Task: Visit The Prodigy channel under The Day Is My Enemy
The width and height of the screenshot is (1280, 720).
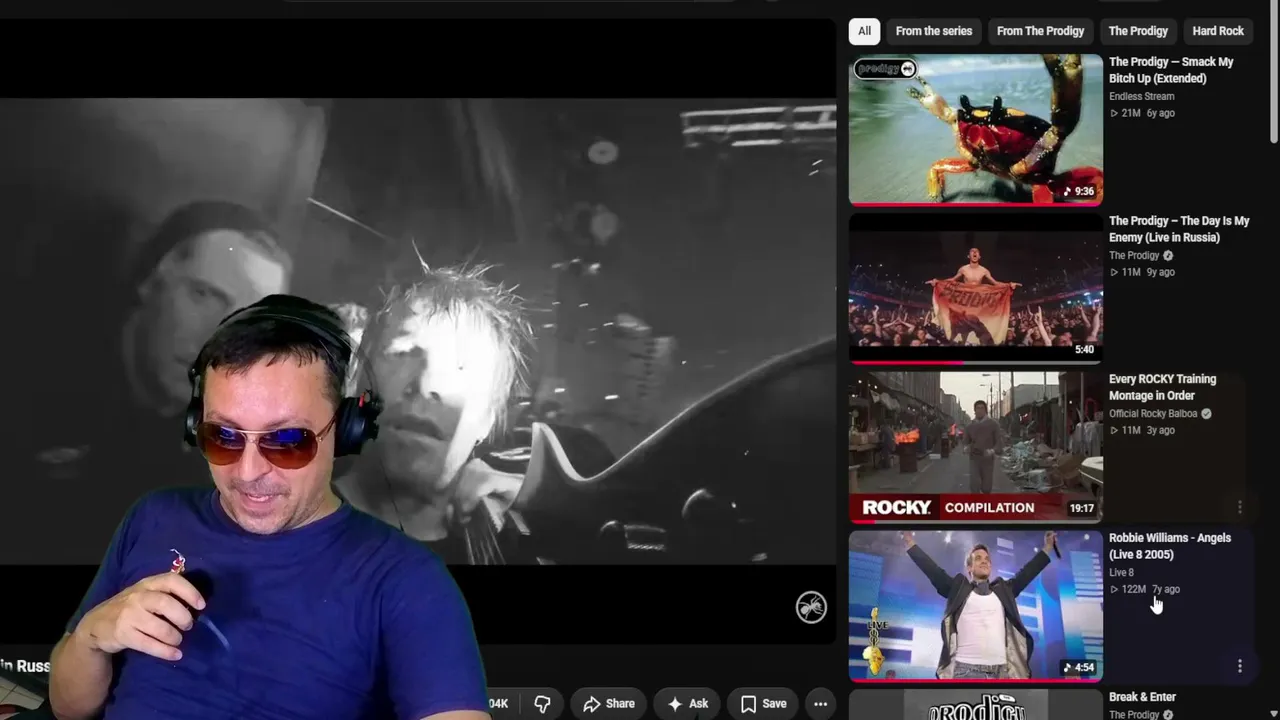Action: (1134, 256)
